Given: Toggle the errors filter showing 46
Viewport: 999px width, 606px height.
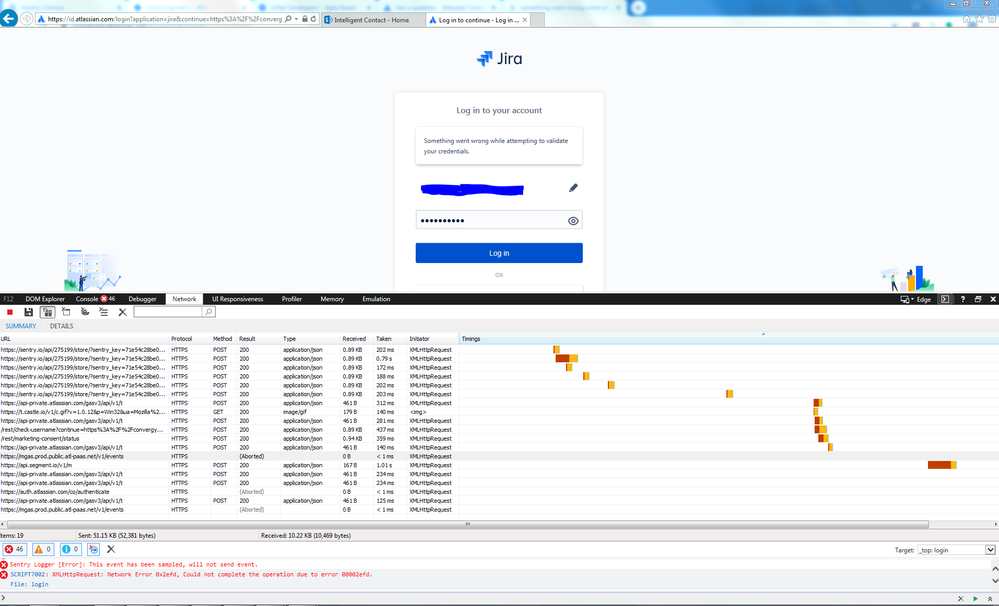Looking at the screenshot, I should pyautogui.click(x=15, y=549).
